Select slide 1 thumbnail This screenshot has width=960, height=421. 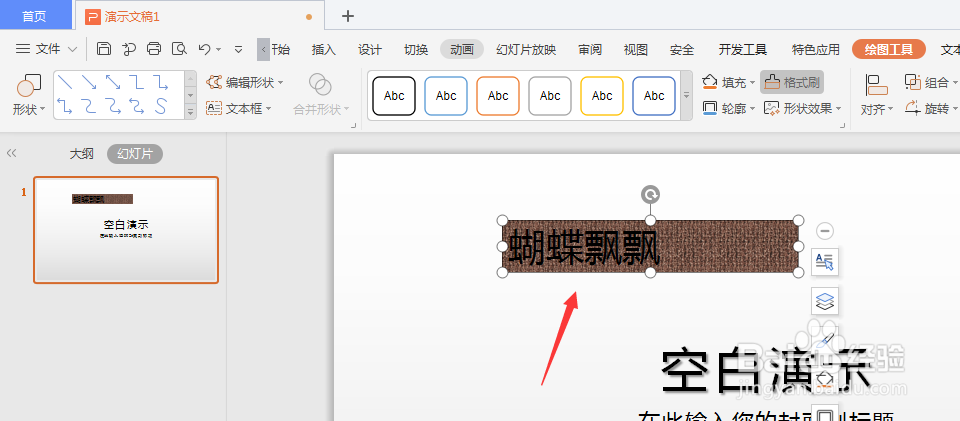coord(126,229)
